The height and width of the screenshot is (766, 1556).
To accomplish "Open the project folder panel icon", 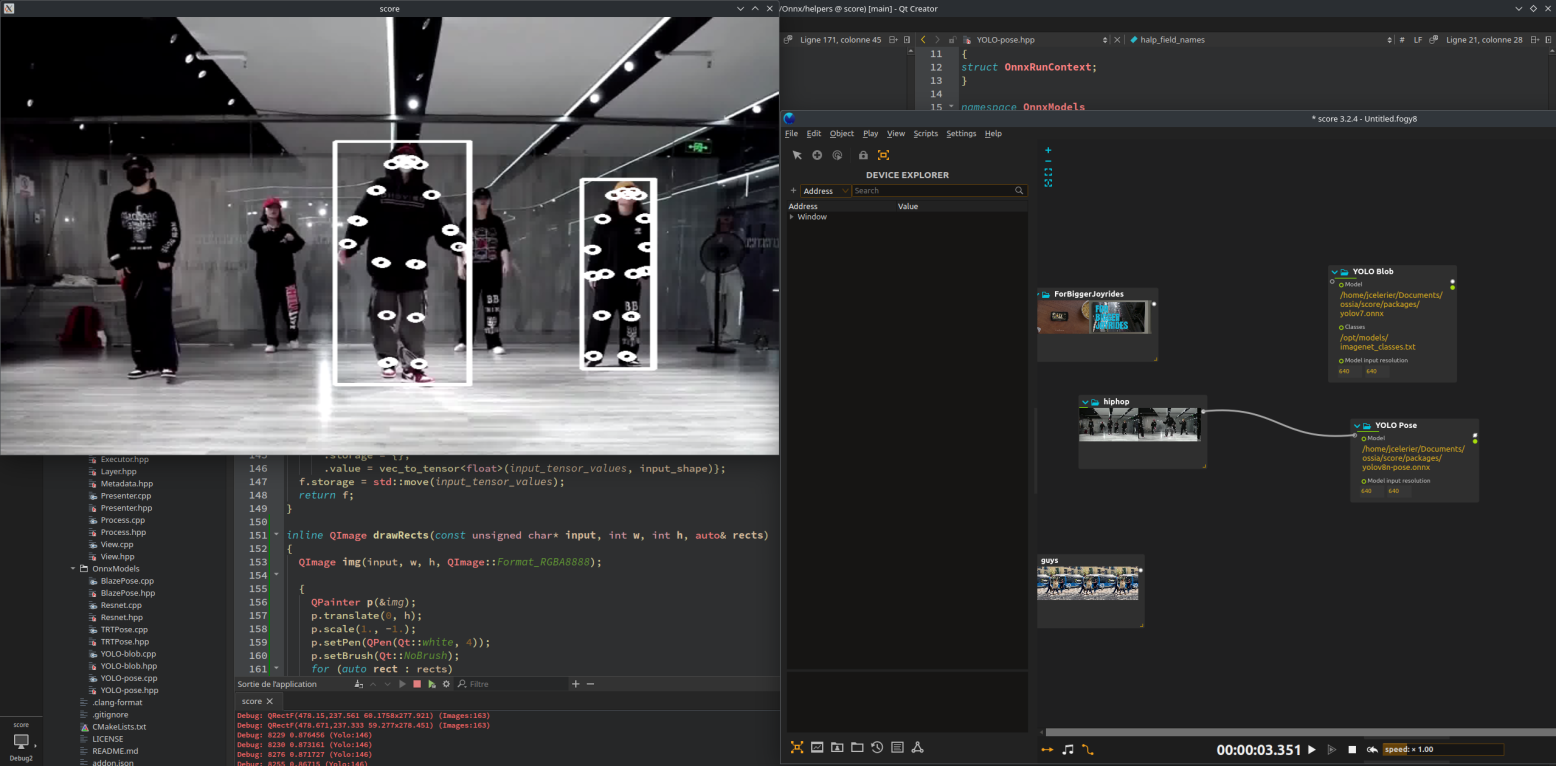I will (x=857, y=747).
